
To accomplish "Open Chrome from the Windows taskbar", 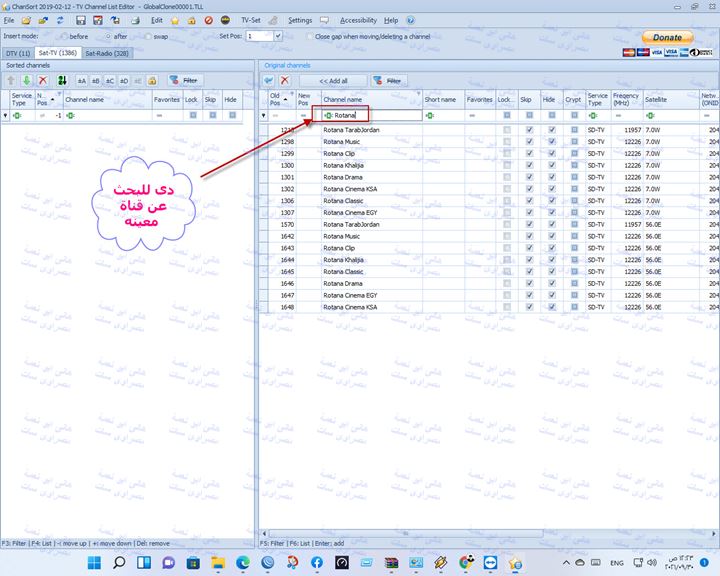I will point(466,562).
